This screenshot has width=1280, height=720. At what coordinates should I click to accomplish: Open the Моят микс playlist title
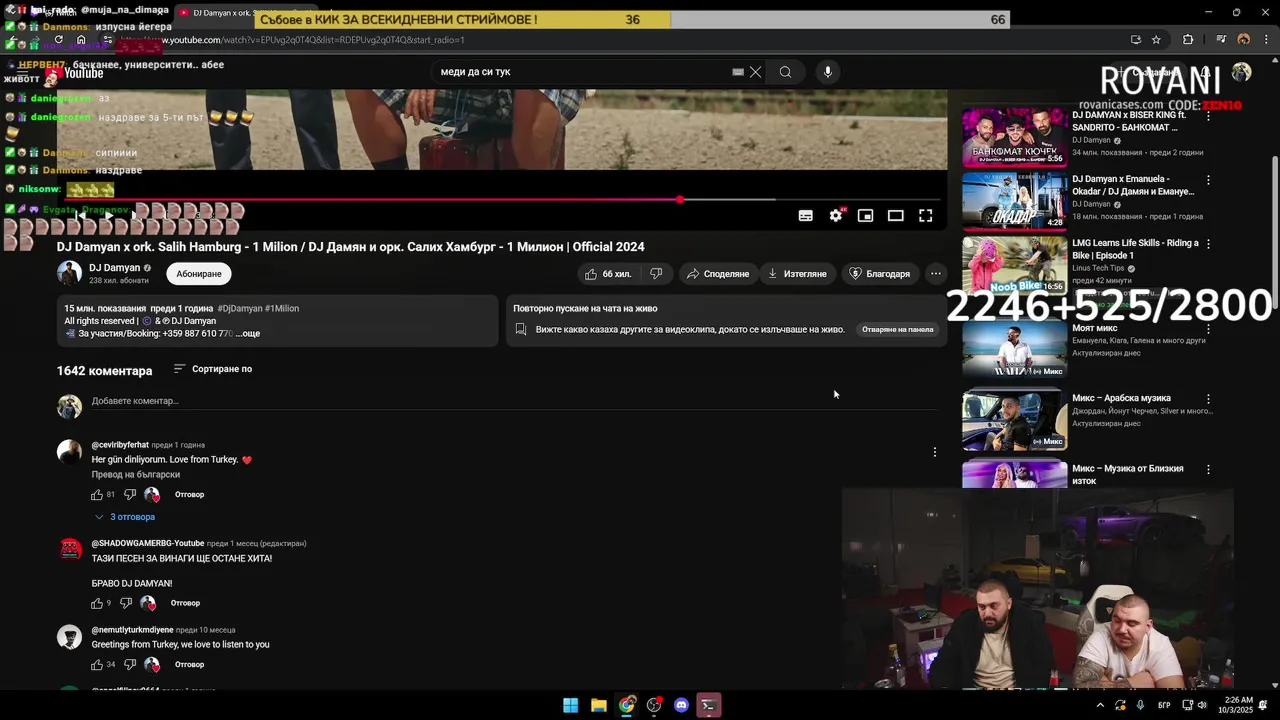coord(1095,328)
